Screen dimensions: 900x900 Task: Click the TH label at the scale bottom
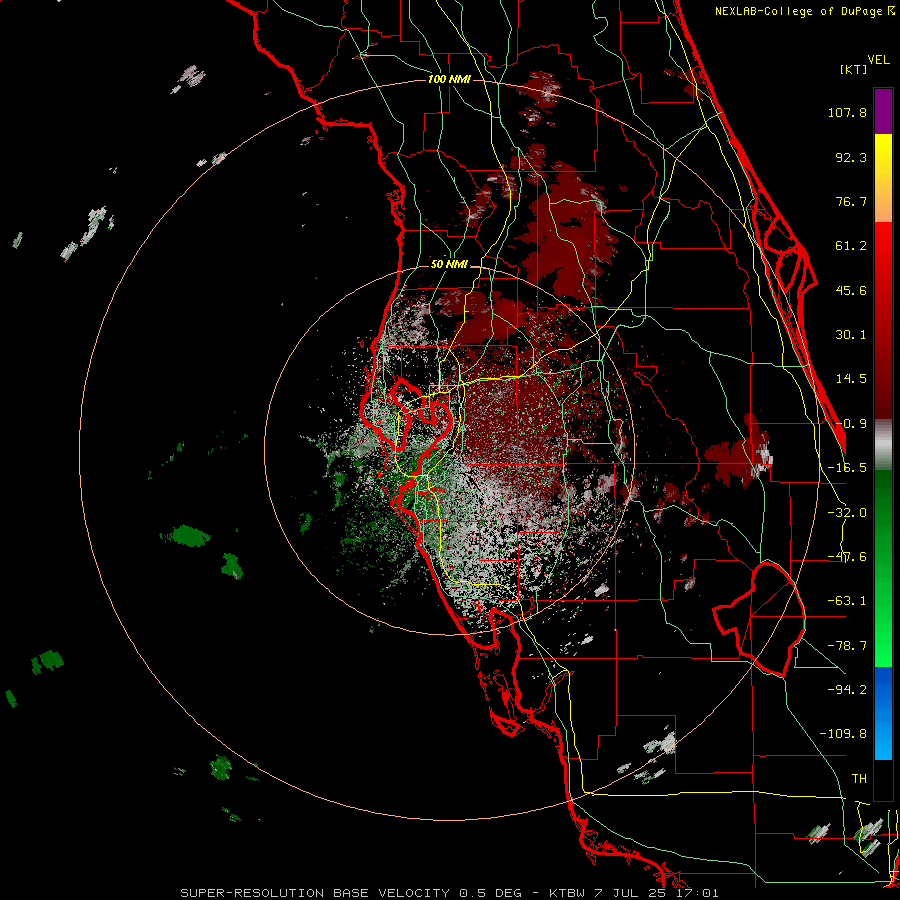point(859,779)
